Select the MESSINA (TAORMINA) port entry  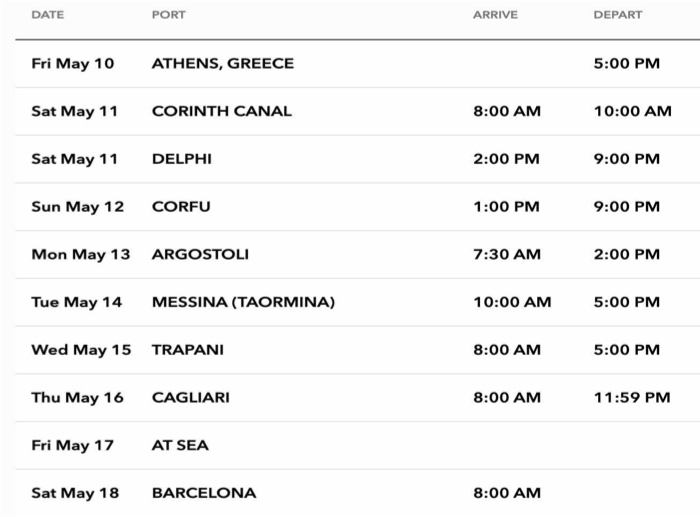pyautogui.click(x=243, y=302)
